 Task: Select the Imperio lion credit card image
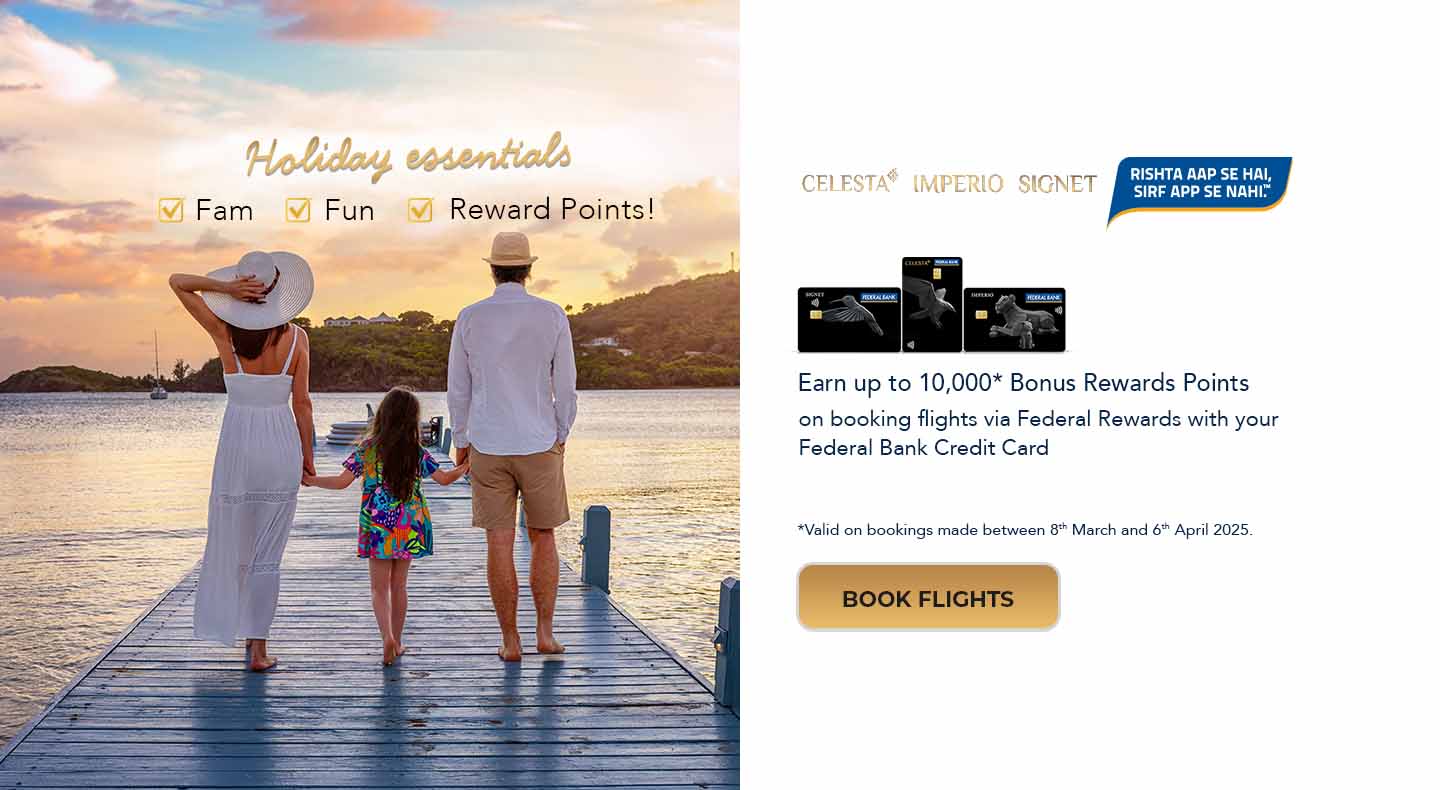click(x=1014, y=320)
